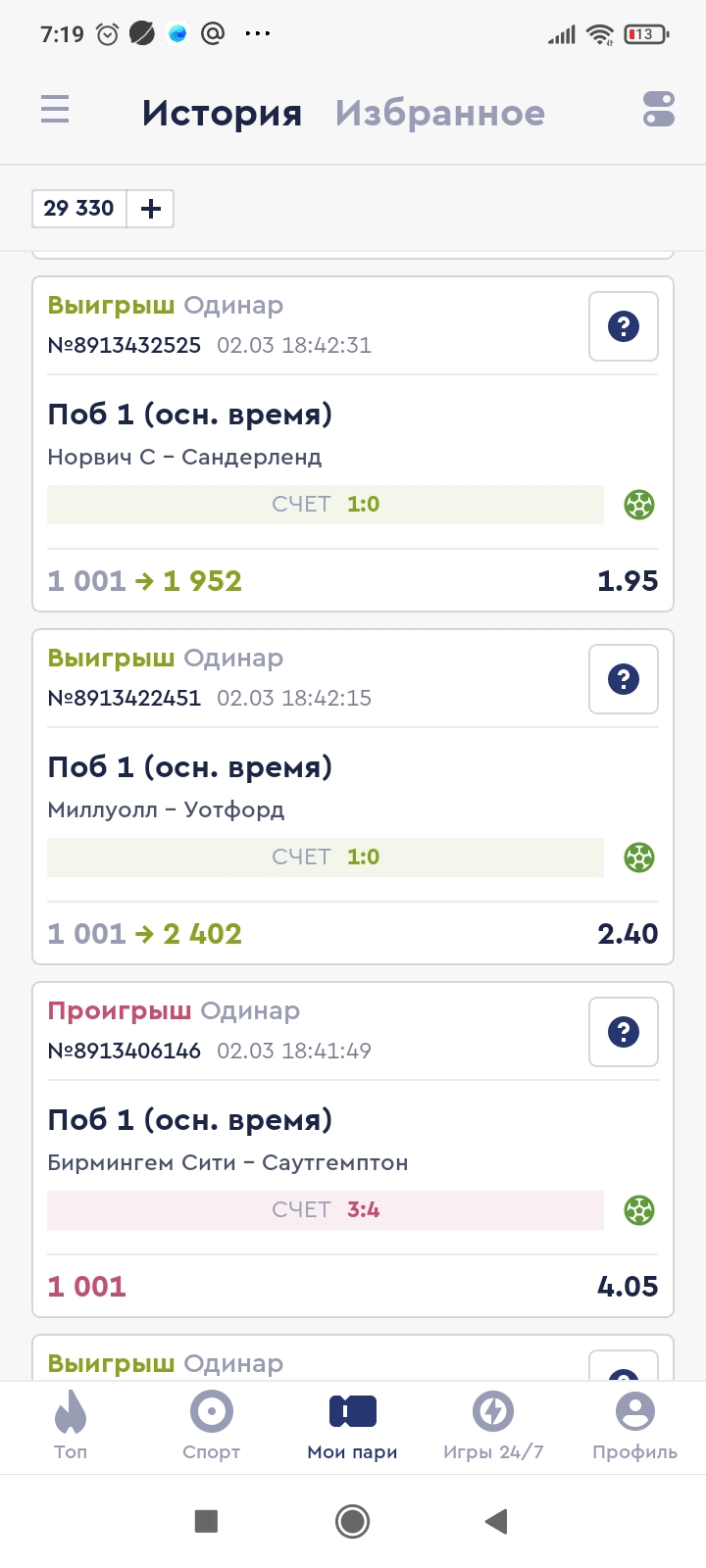Open the Топ flame section
This screenshot has width=706, height=1568.
coord(71,1427)
